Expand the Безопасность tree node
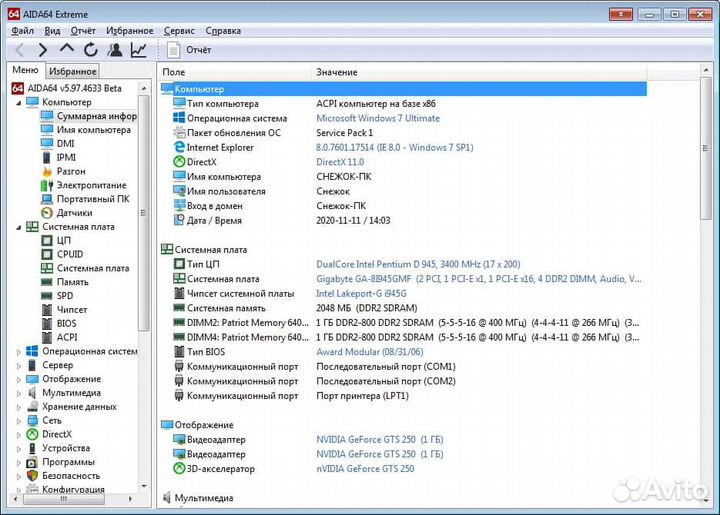 tap(19, 476)
